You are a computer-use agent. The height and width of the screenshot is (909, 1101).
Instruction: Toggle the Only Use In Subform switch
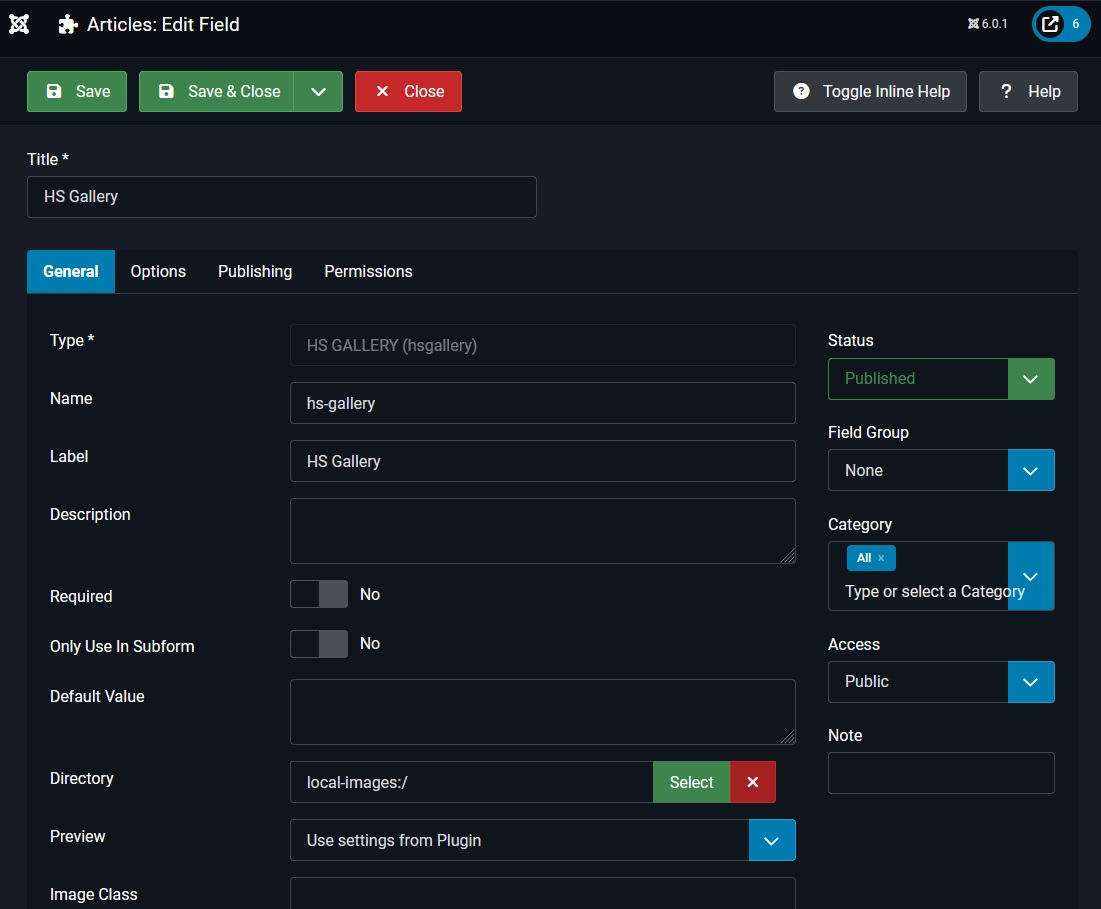coord(319,644)
